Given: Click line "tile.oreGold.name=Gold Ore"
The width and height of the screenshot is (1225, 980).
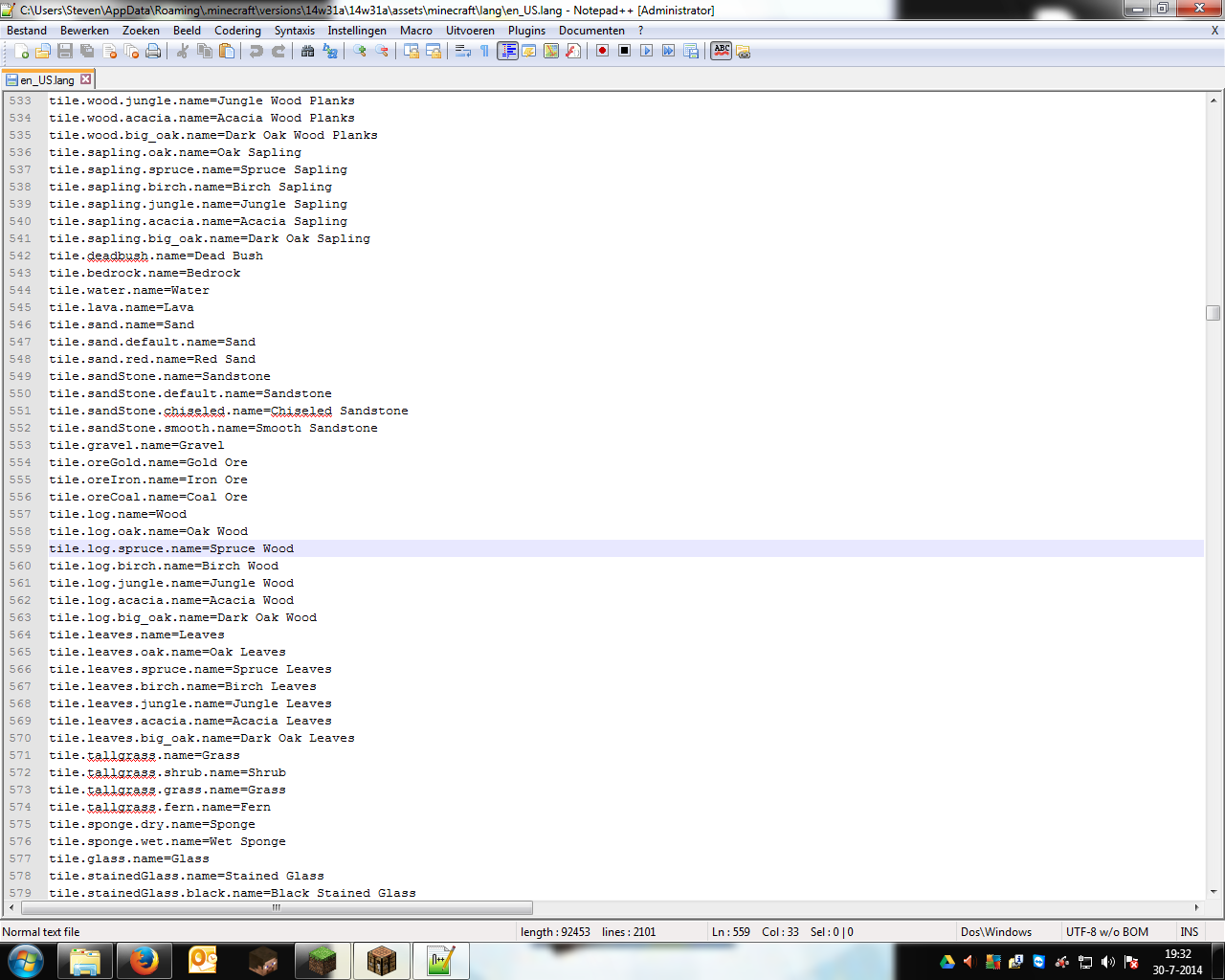Looking at the screenshot, I should (148, 462).
